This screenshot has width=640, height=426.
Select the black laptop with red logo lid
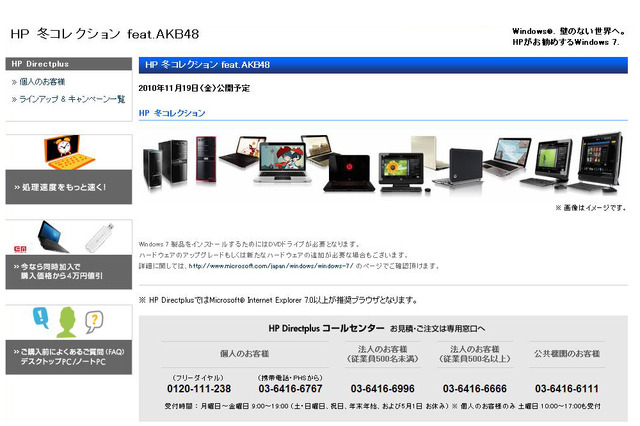click(349, 173)
